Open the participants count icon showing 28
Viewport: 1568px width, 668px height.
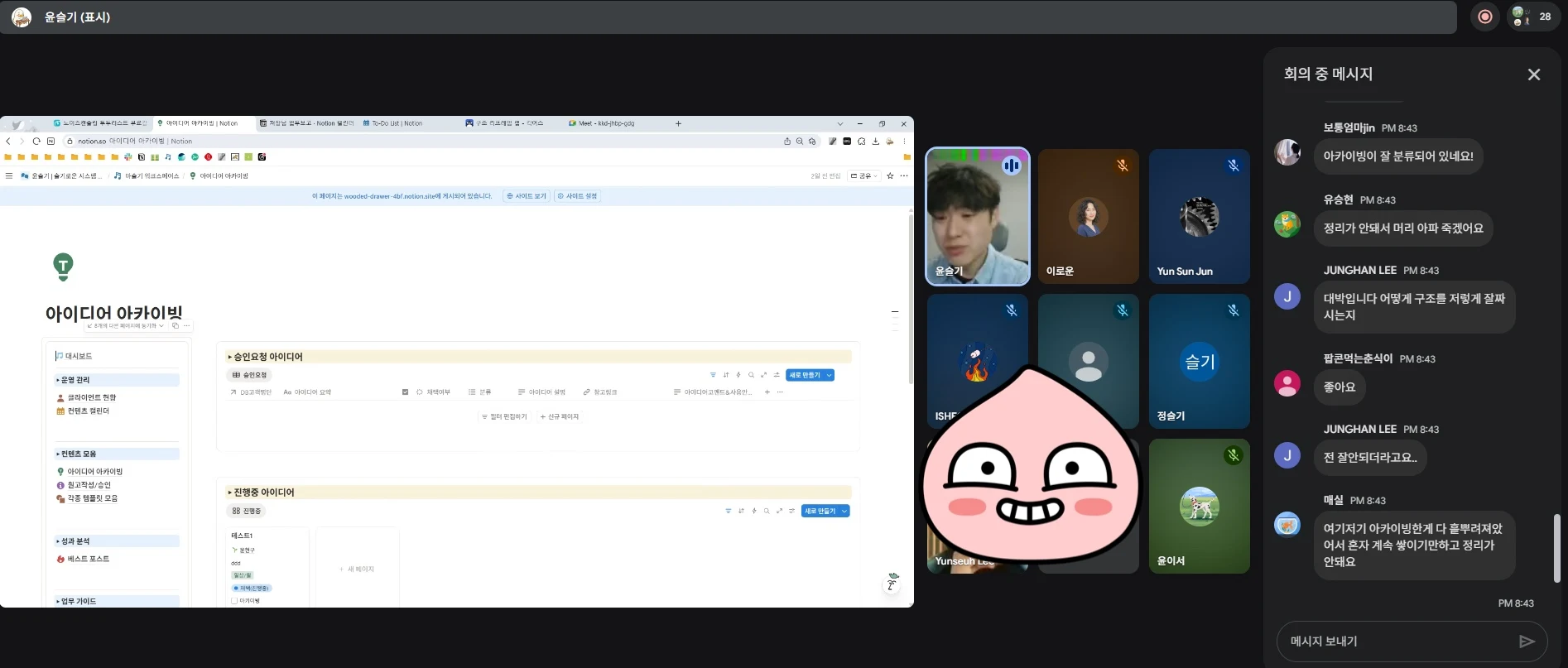pyautogui.click(x=1532, y=17)
